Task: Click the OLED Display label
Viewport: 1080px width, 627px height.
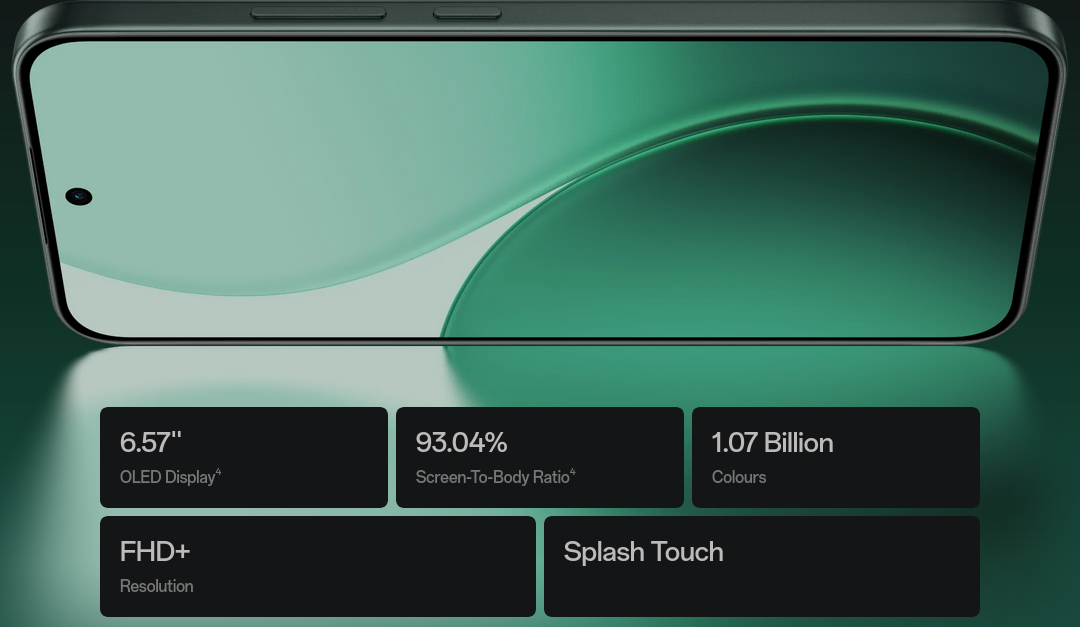Action: tap(167, 478)
